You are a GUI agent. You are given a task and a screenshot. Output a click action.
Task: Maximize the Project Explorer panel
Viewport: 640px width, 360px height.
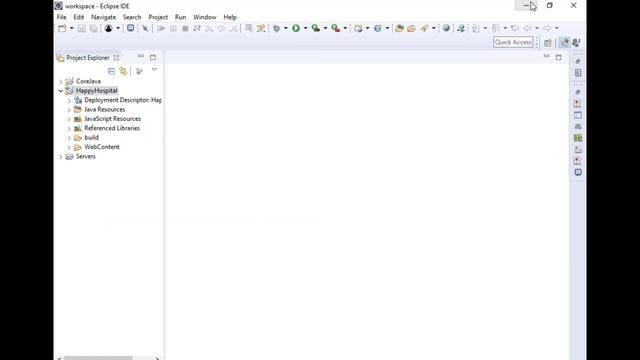(x=153, y=57)
